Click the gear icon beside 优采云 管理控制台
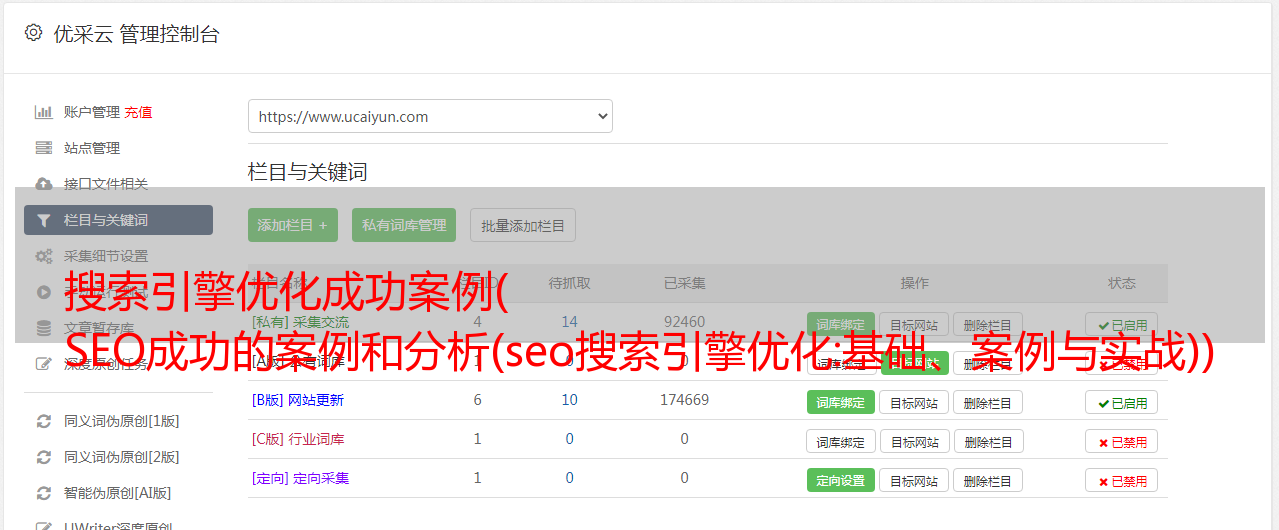 coord(33,33)
